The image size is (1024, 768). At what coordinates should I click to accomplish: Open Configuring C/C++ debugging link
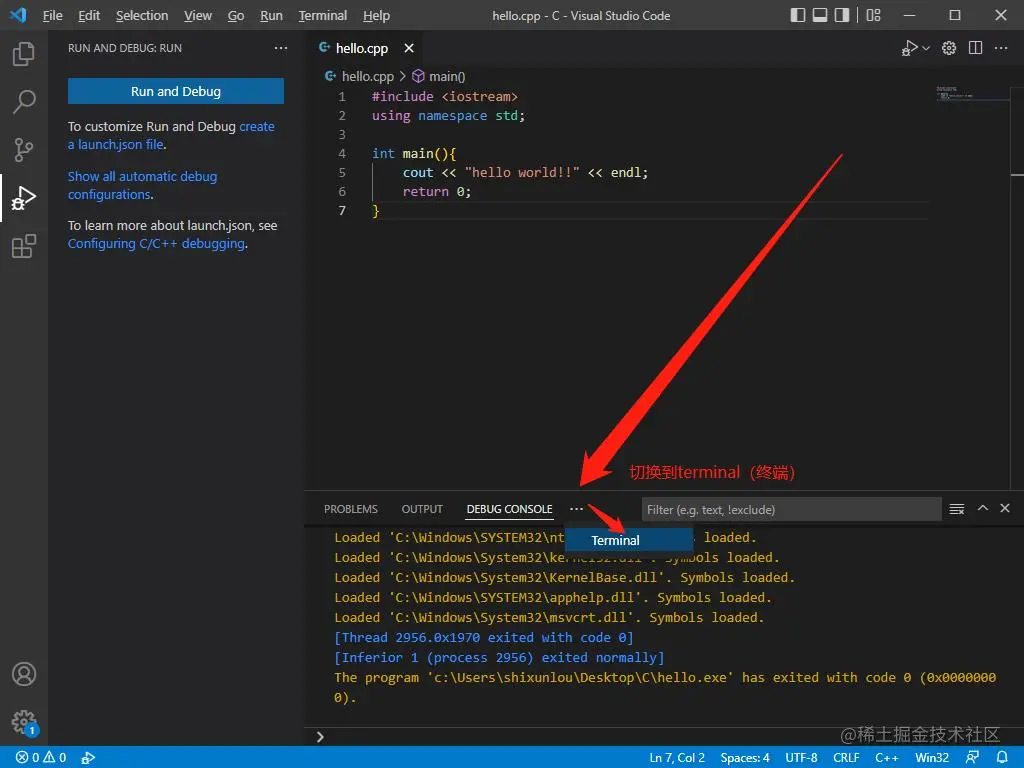point(157,244)
